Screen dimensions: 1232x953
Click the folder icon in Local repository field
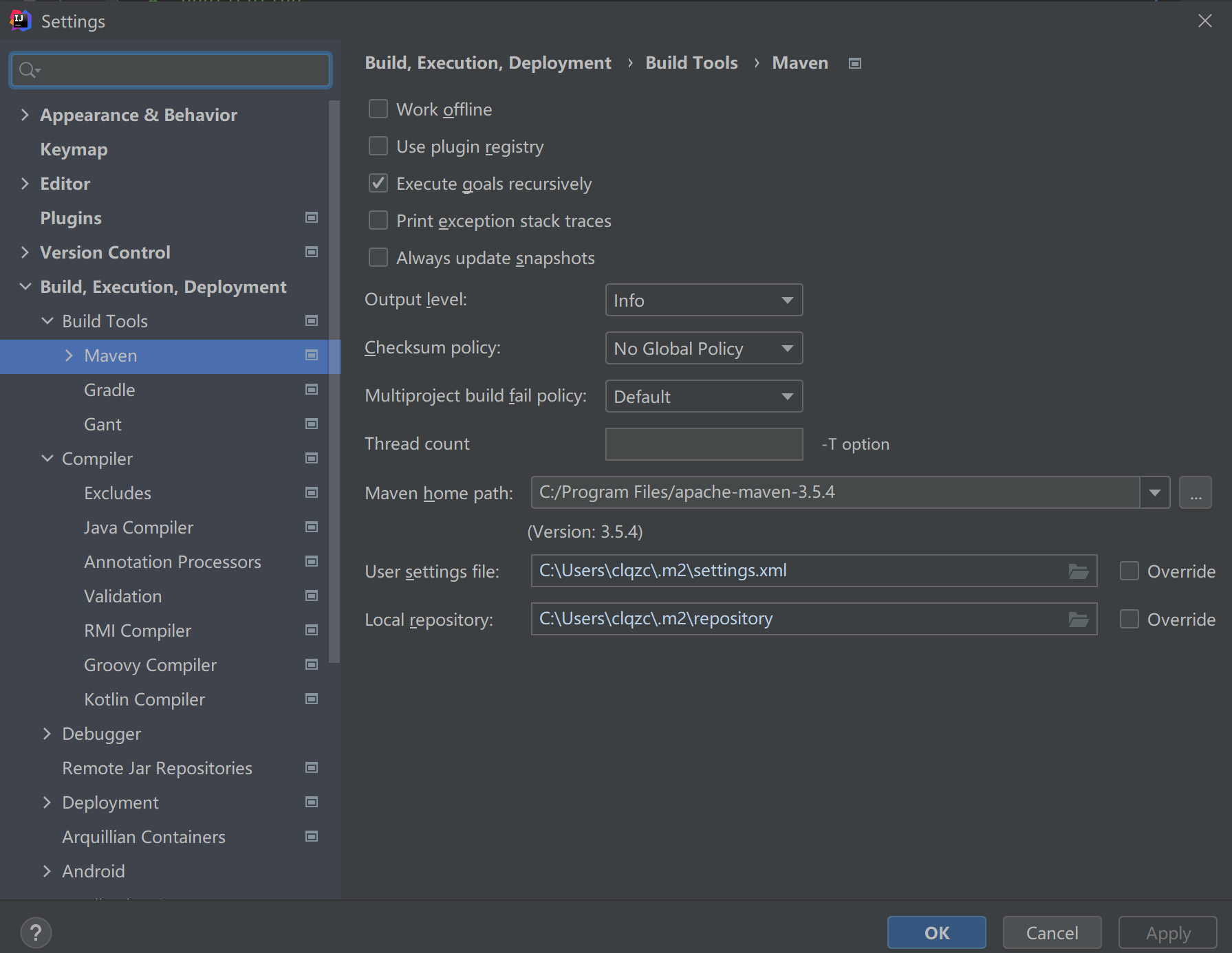tap(1078, 620)
